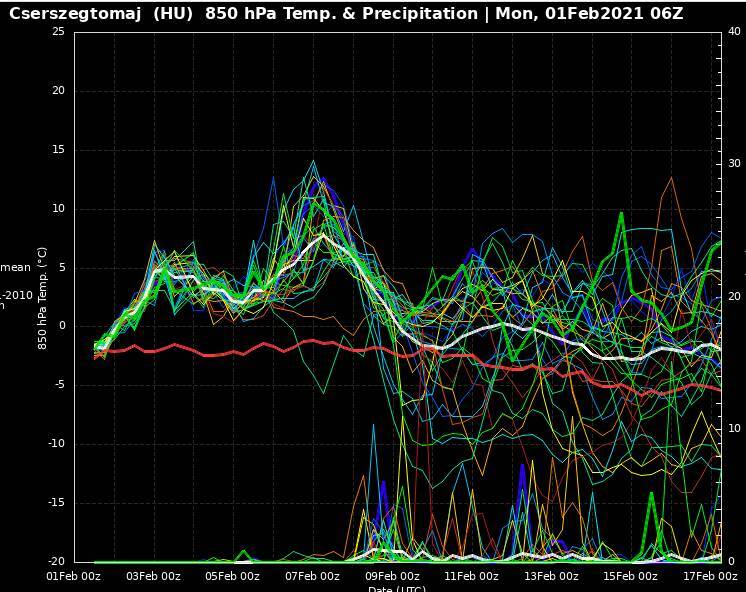
Task: Click the '850 hPa Temp. (°C)' axis label
Action: coord(43,298)
